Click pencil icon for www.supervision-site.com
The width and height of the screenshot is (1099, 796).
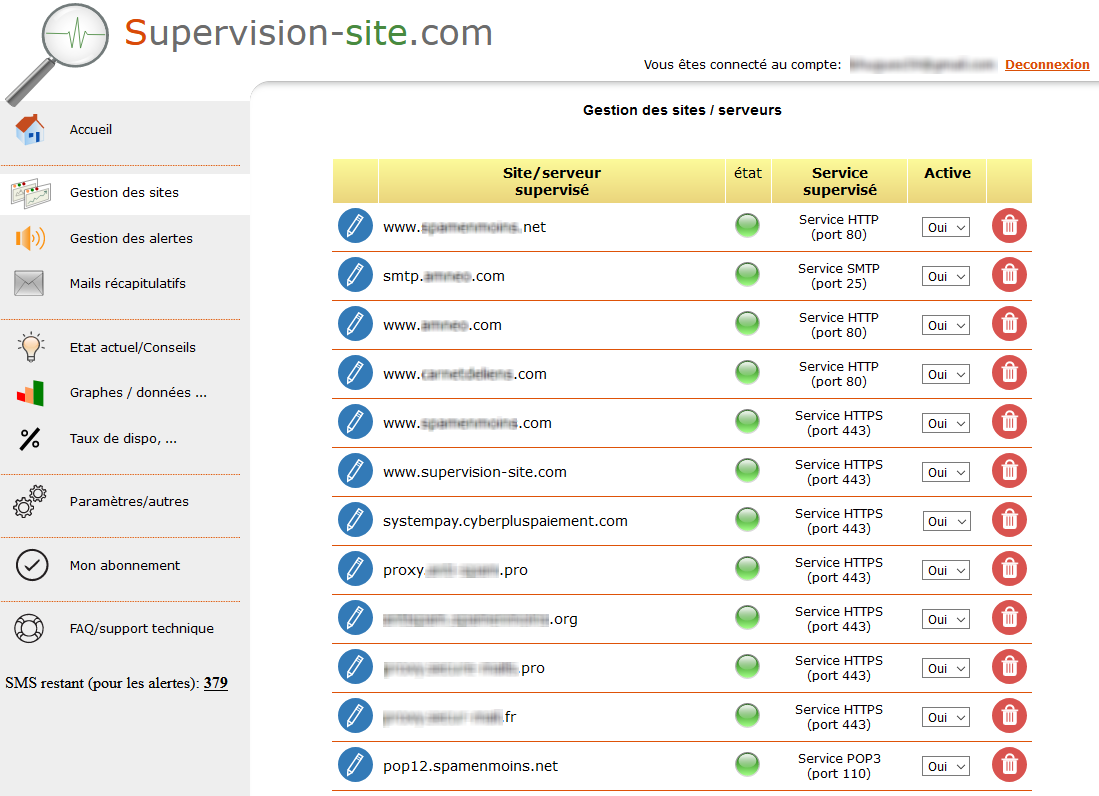[x=355, y=471]
